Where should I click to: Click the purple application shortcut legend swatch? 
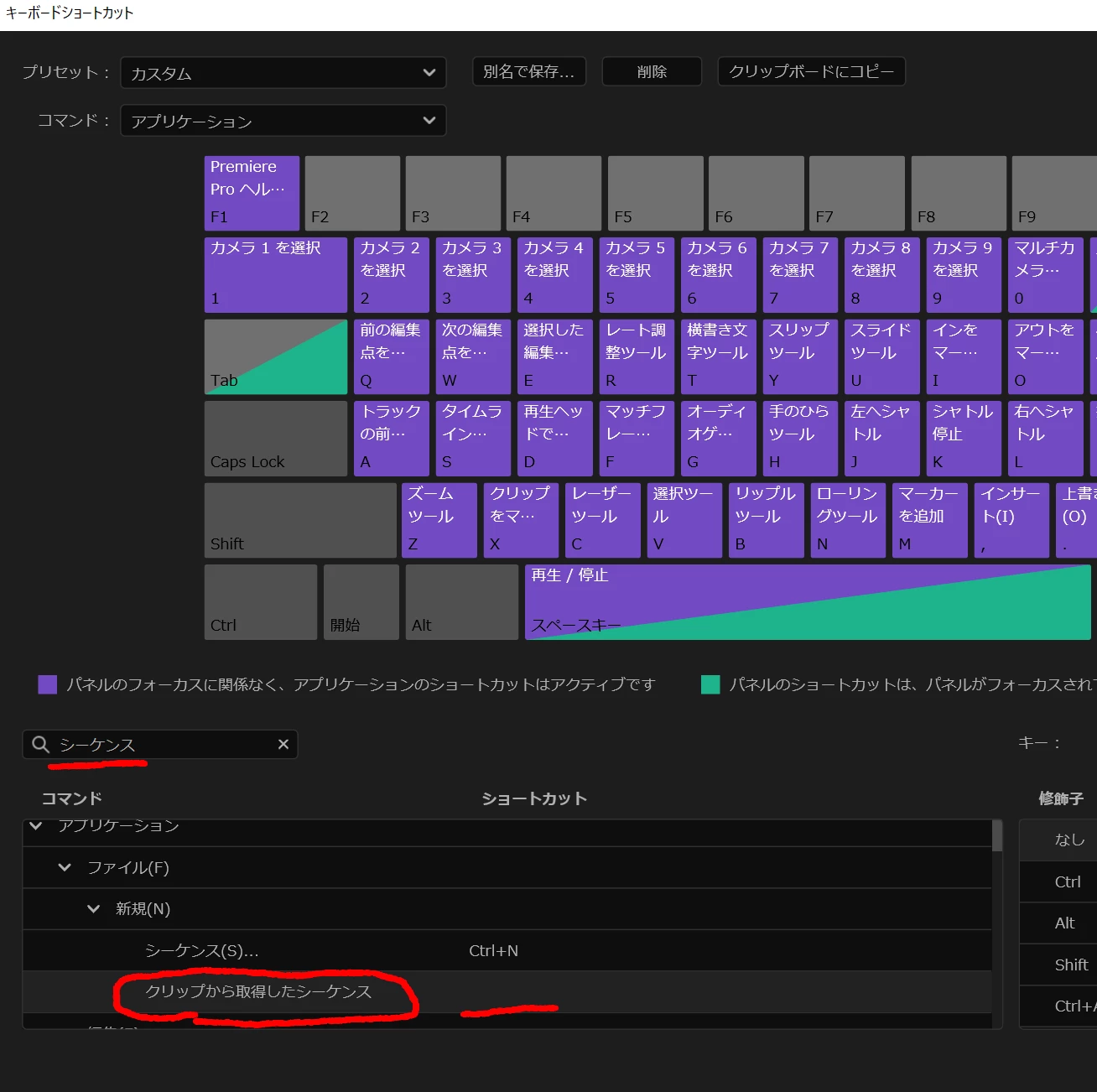(48, 684)
